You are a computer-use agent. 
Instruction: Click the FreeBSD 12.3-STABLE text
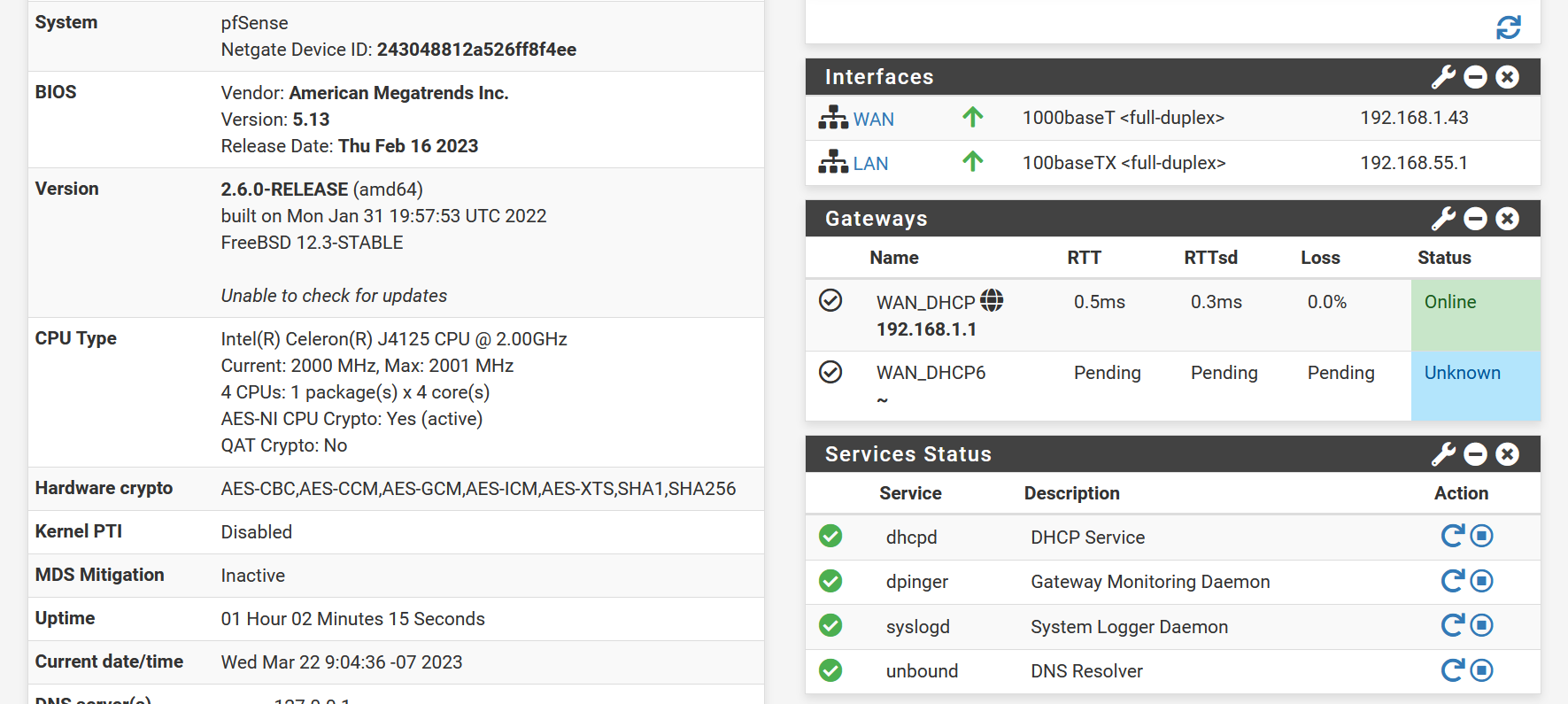pyautogui.click(x=312, y=243)
